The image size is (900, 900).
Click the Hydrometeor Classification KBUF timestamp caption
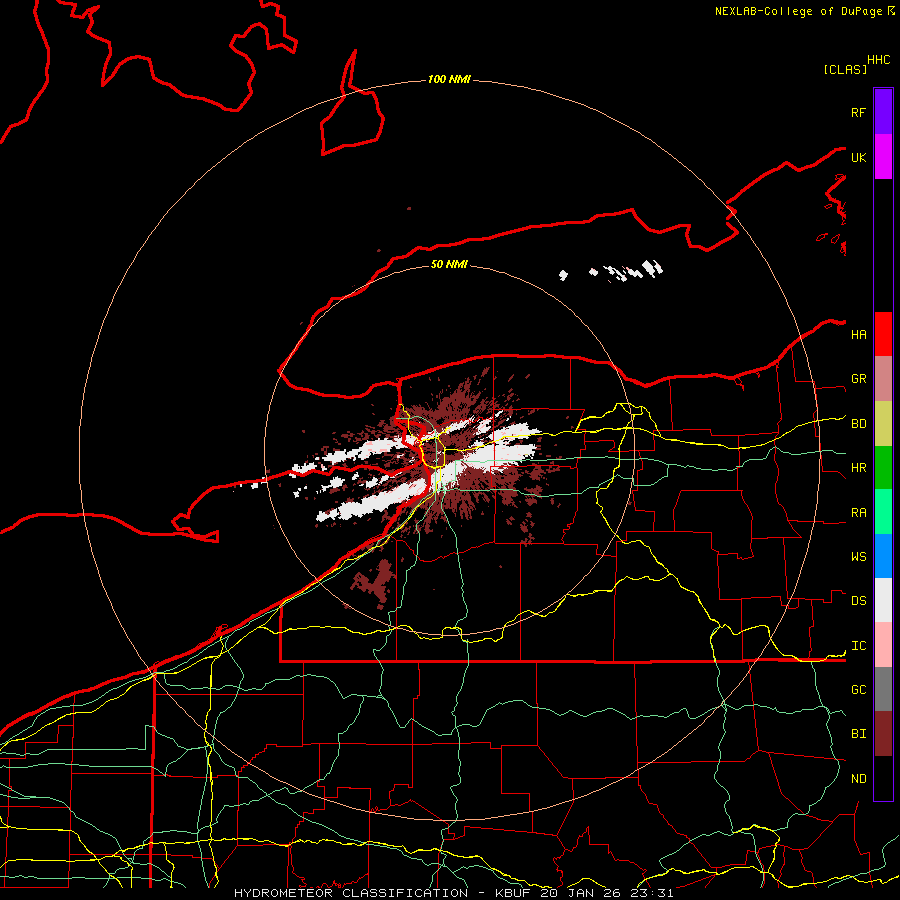click(453, 893)
